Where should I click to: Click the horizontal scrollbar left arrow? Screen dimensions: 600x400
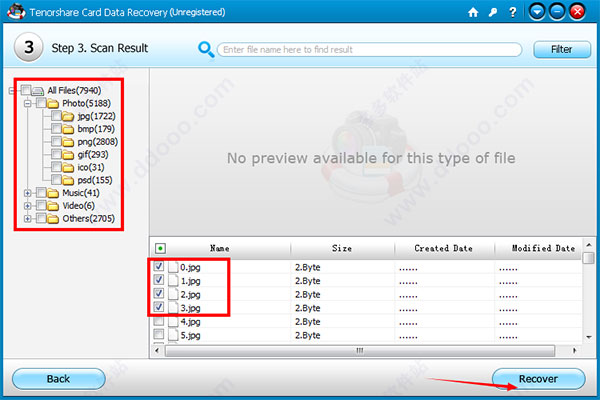pos(157,350)
